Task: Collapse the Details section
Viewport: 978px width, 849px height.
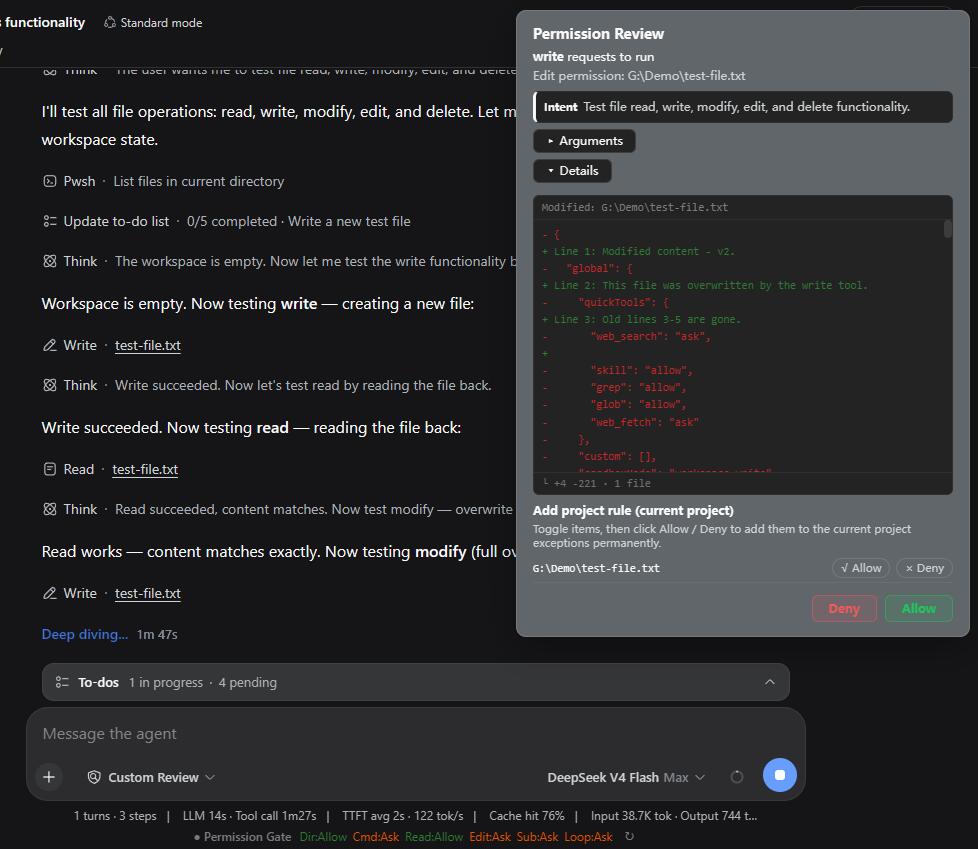Action: pyautogui.click(x=572, y=171)
